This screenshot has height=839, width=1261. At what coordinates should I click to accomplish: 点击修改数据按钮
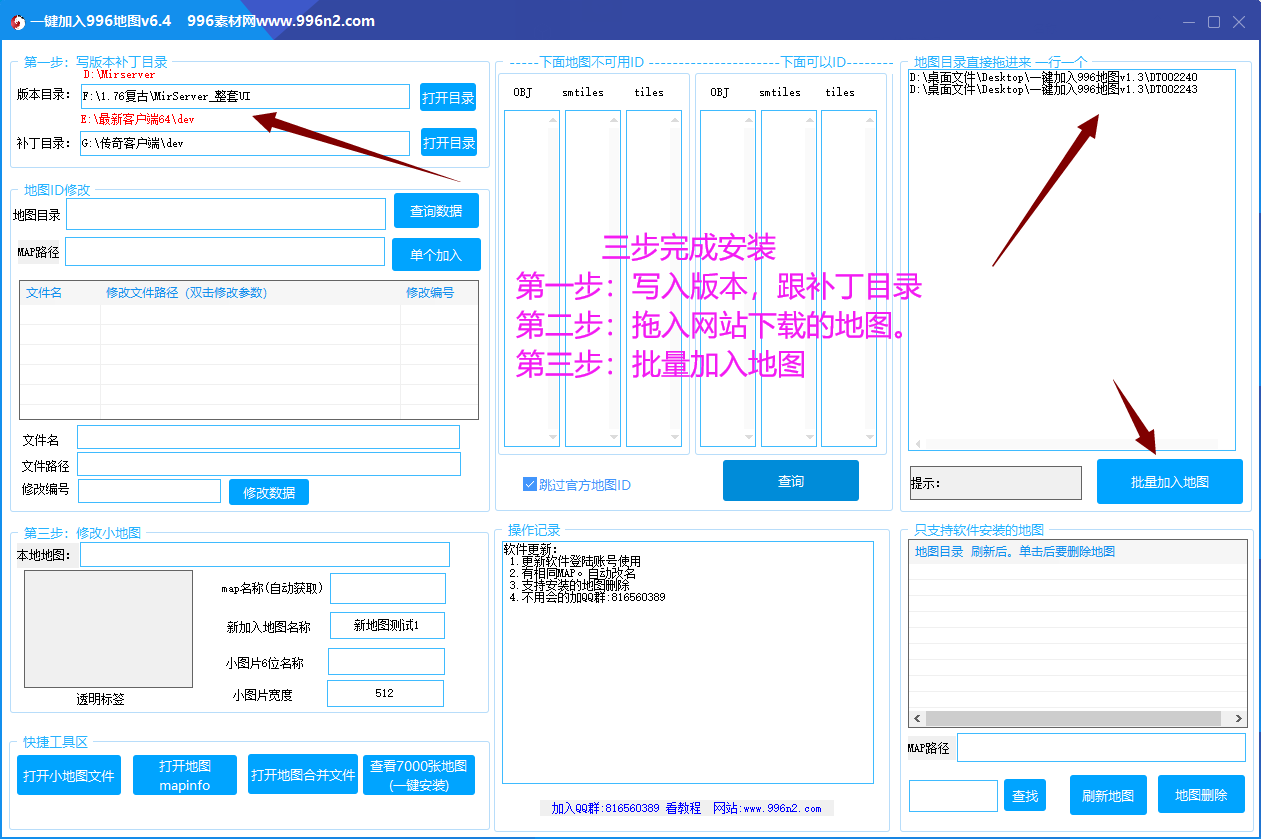pos(268,491)
